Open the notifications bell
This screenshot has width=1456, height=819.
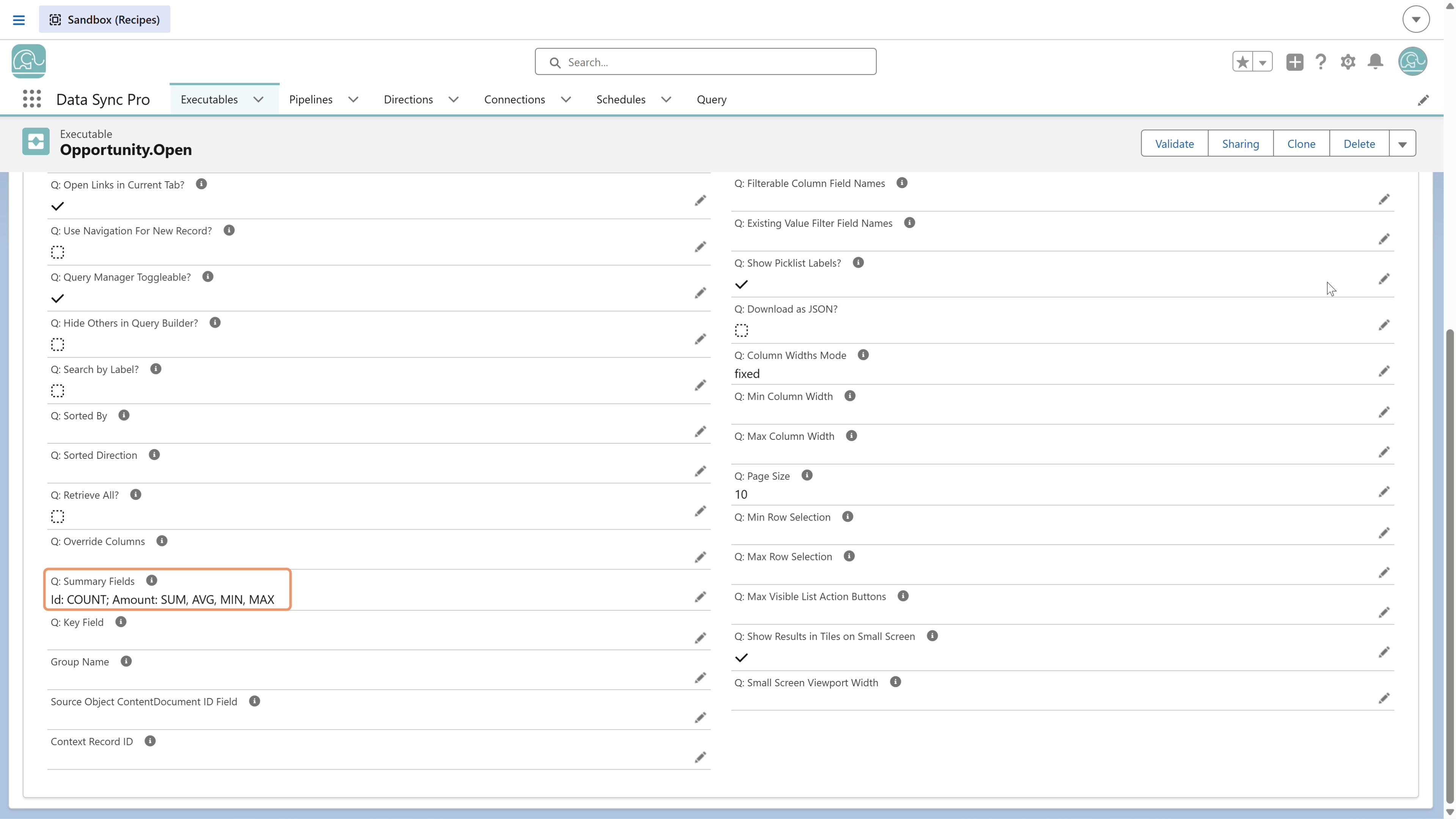(1375, 61)
